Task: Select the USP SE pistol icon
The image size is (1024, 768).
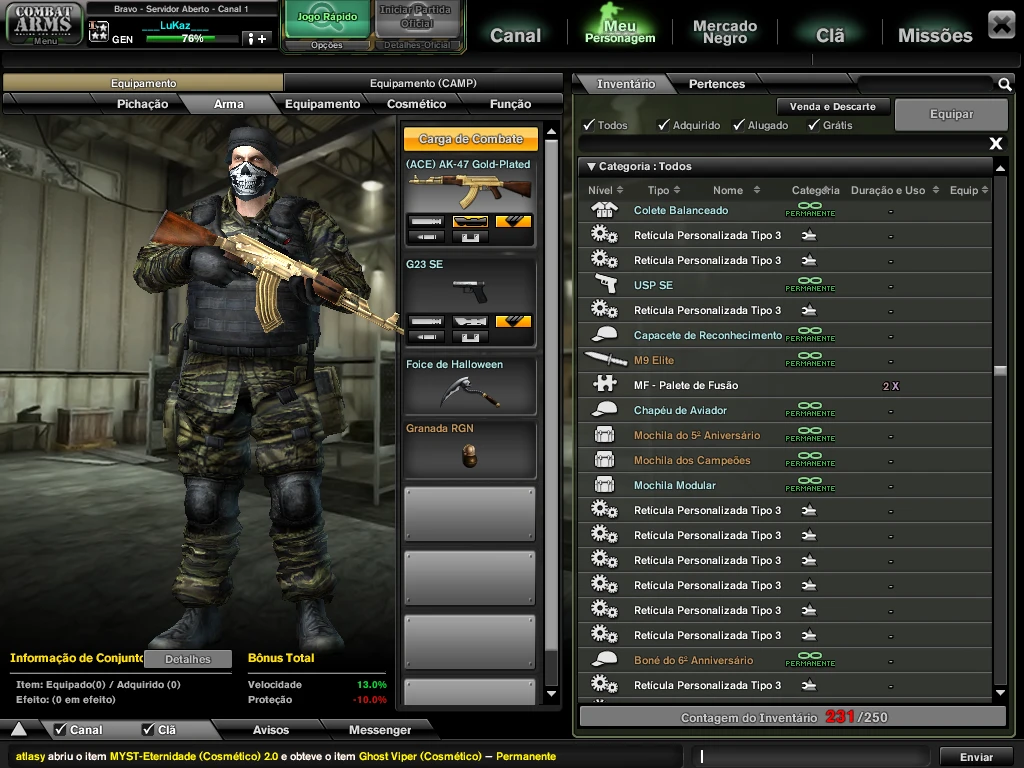Action: 604,285
